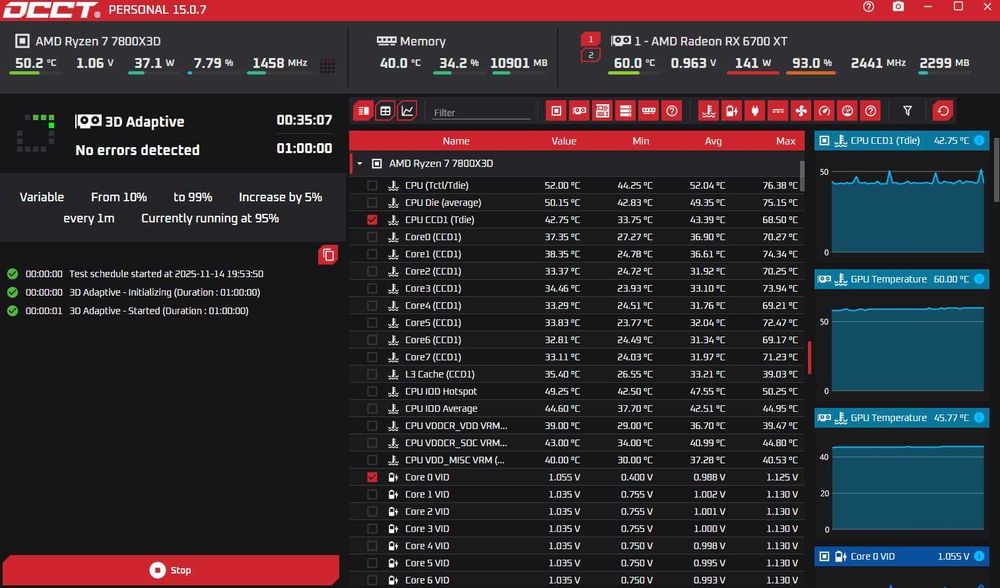The height and width of the screenshot is (588, 1000).
Task: Switch to the graph layout view icon
Action: (x=407, y=111)
